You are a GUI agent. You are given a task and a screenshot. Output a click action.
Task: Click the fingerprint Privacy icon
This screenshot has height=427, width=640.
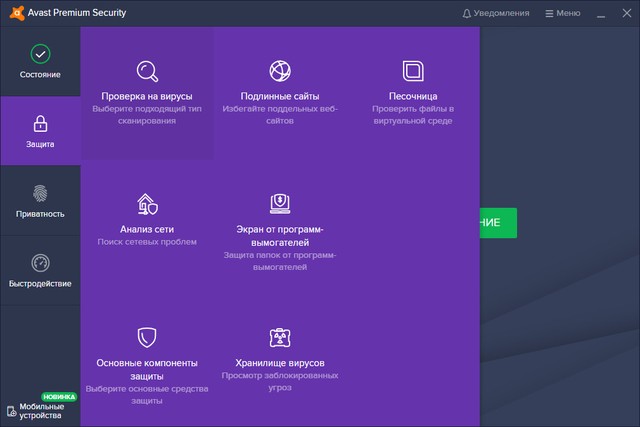click(40, 194)
